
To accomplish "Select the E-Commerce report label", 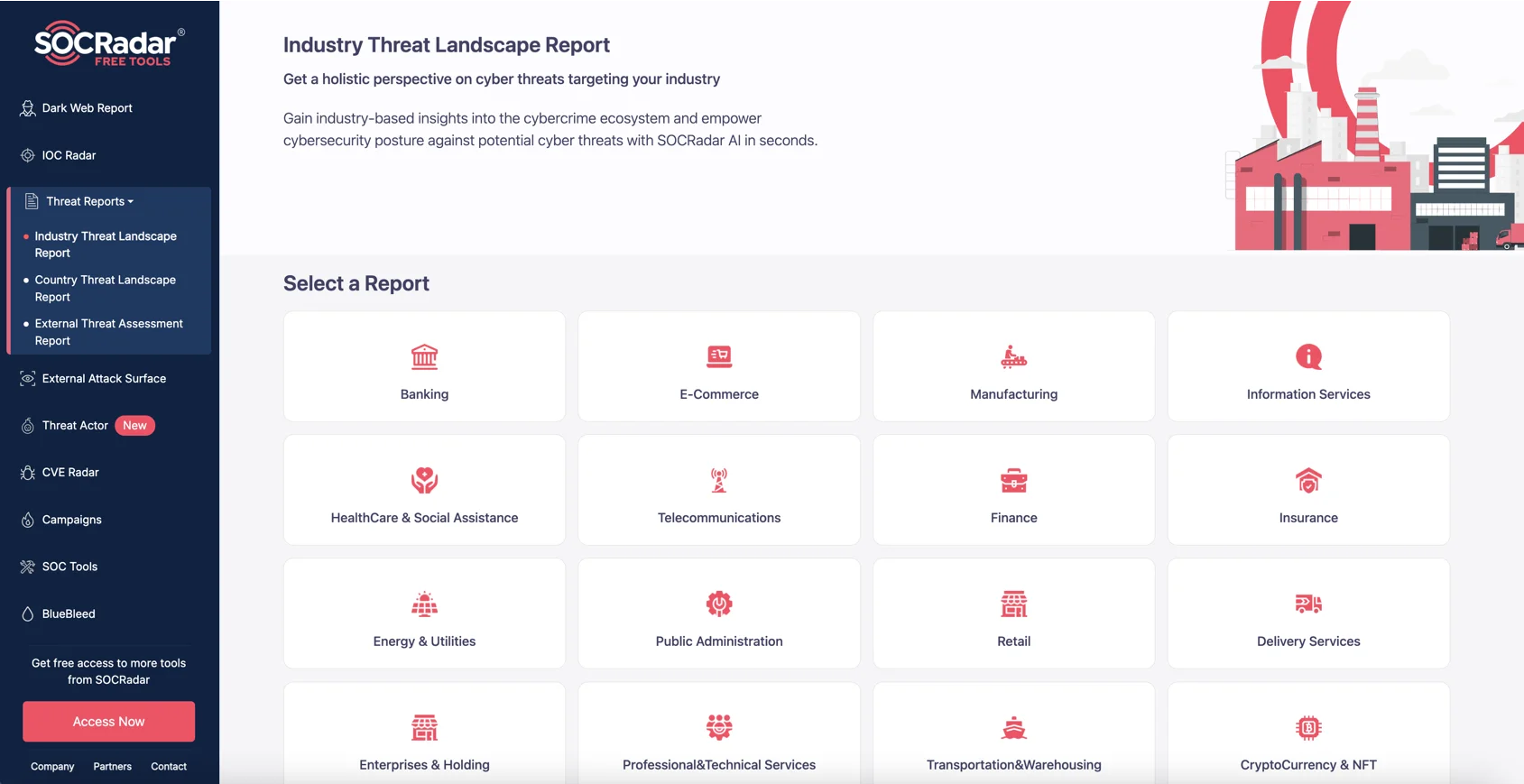I will pyautogui.click(x=719, y=394).
